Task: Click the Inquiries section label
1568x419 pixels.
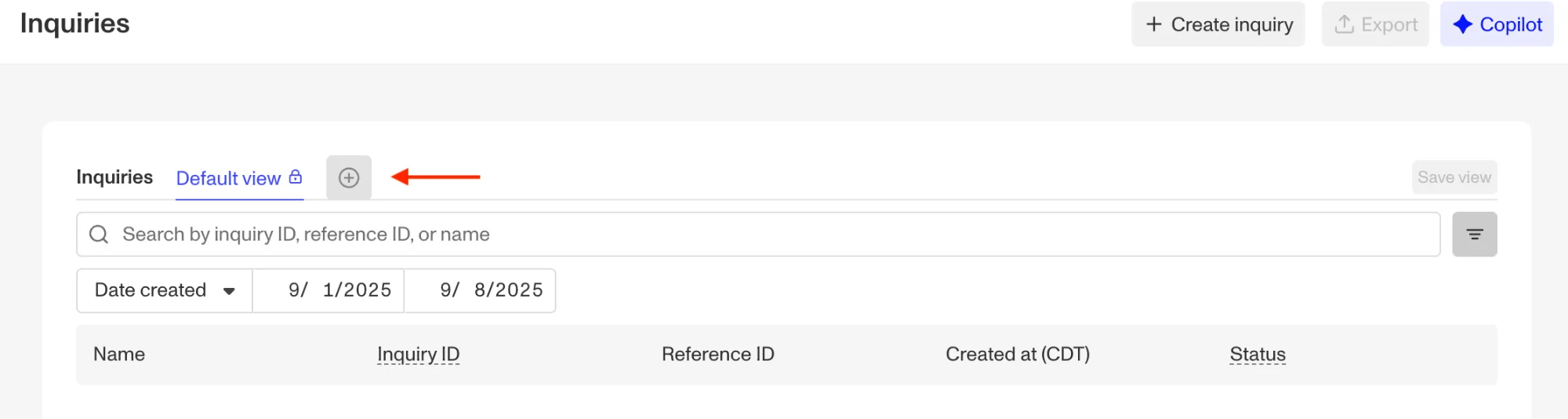Action: (x=114, y=177)
